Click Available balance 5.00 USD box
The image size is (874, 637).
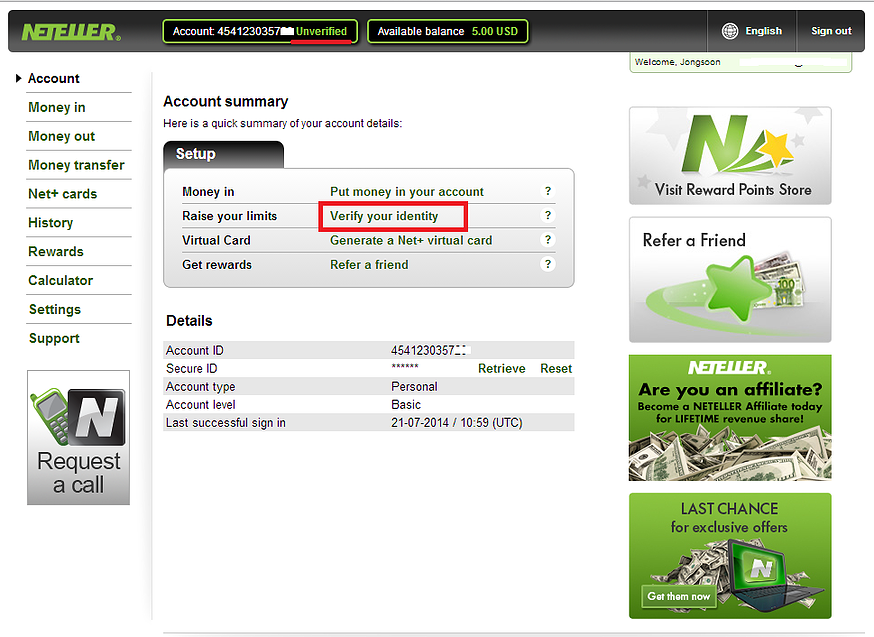448,31
